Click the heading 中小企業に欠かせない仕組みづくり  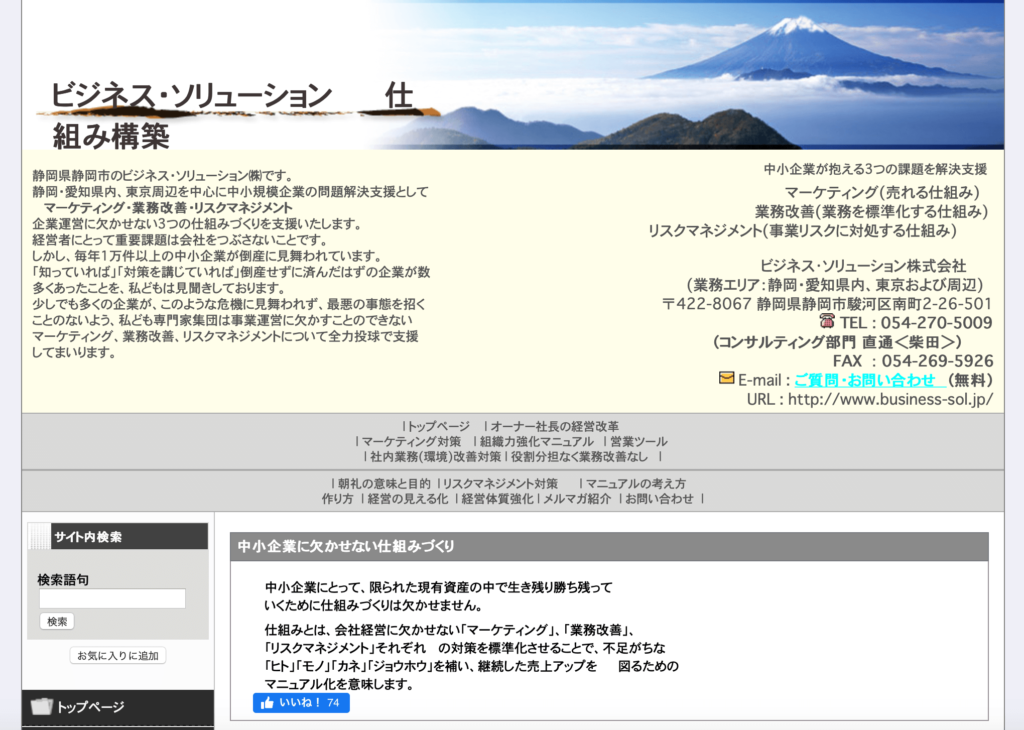345,547
